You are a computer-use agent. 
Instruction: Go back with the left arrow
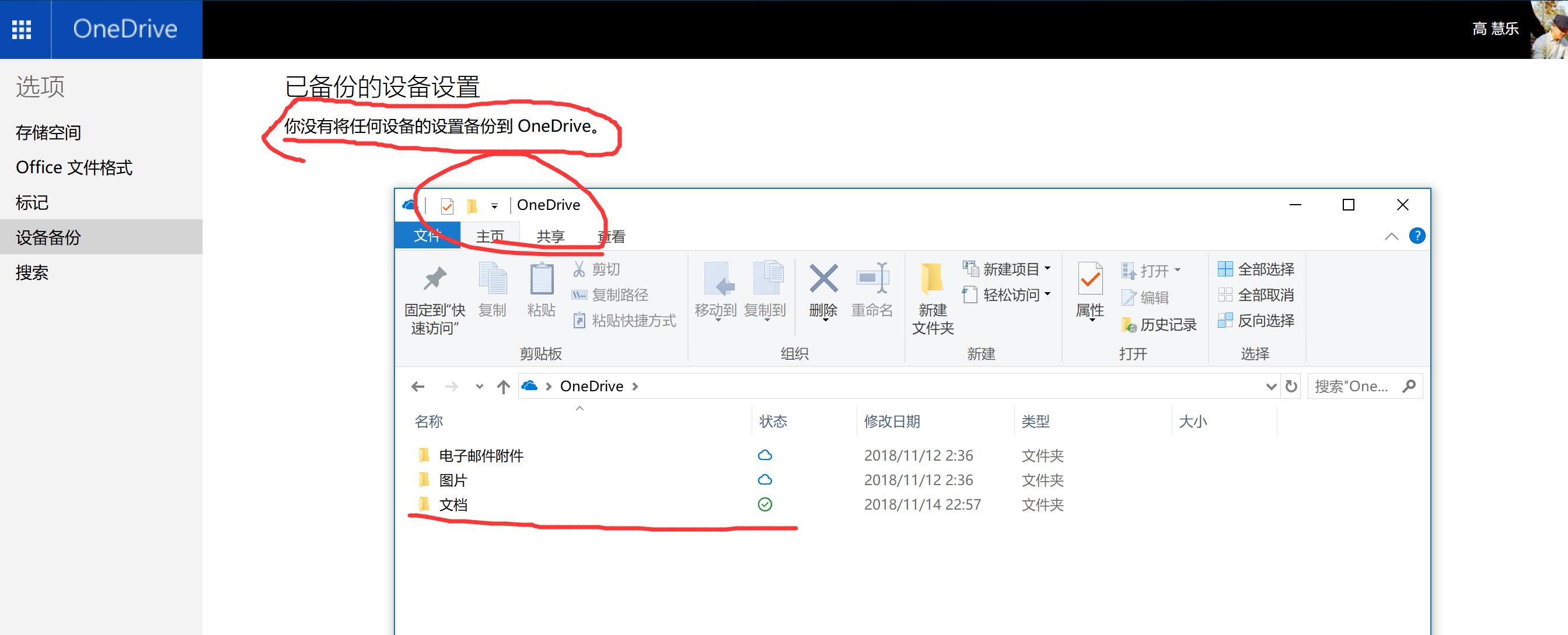[x=418, y=386]
